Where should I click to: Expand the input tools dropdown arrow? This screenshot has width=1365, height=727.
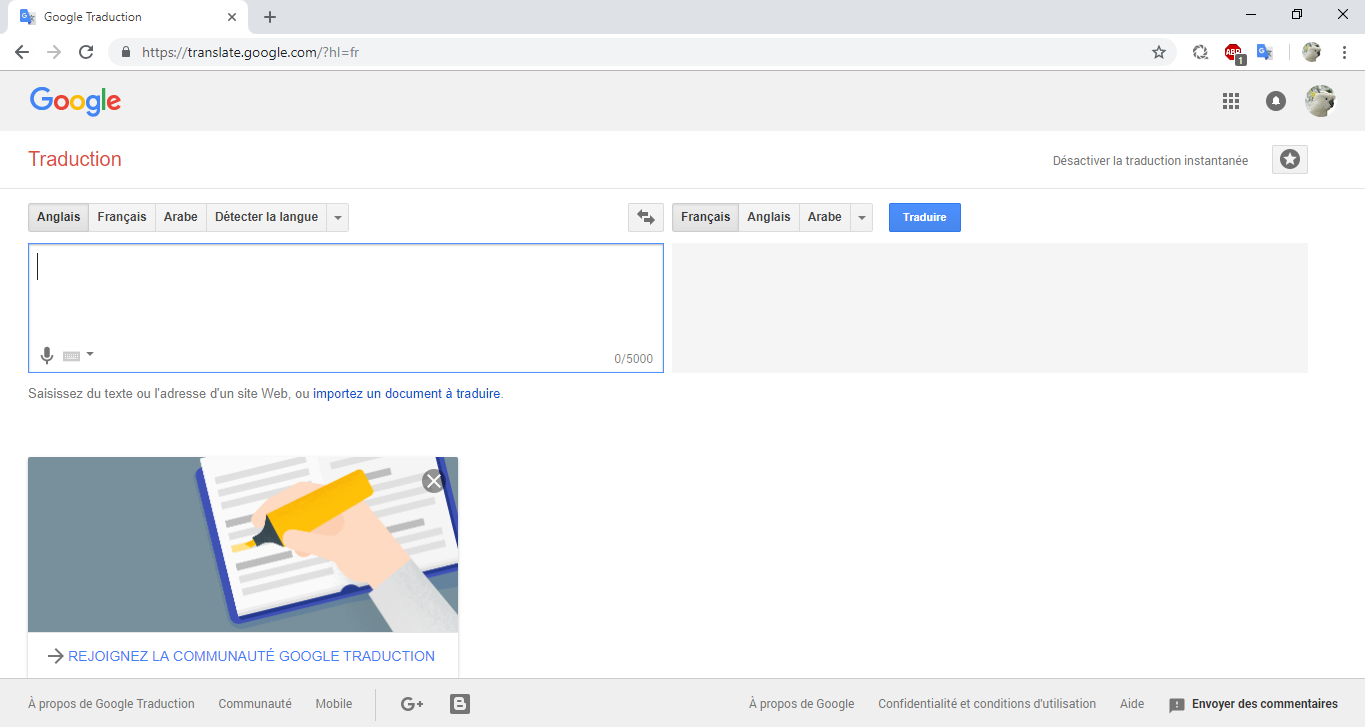pos(90,354)
